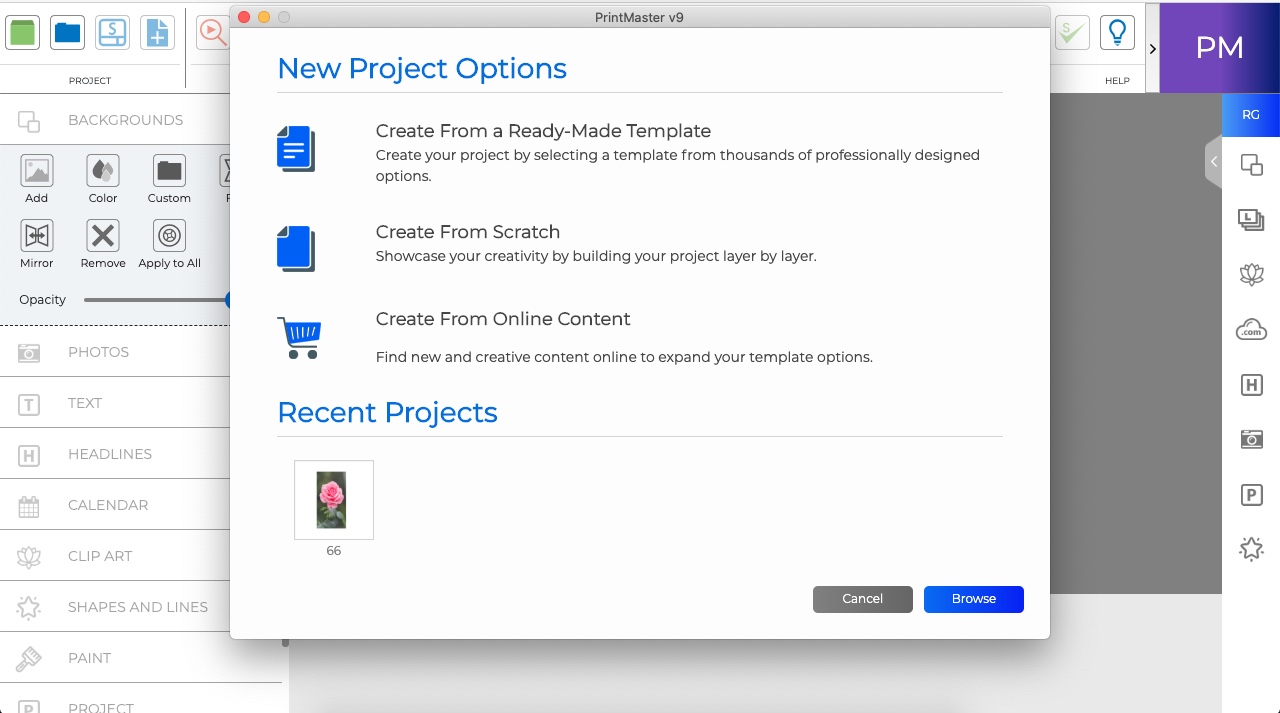Image resolution: width=1280 pixels, height=713 pixels.
Task: Select Create From Scratch option
Action: coord(468,232)
